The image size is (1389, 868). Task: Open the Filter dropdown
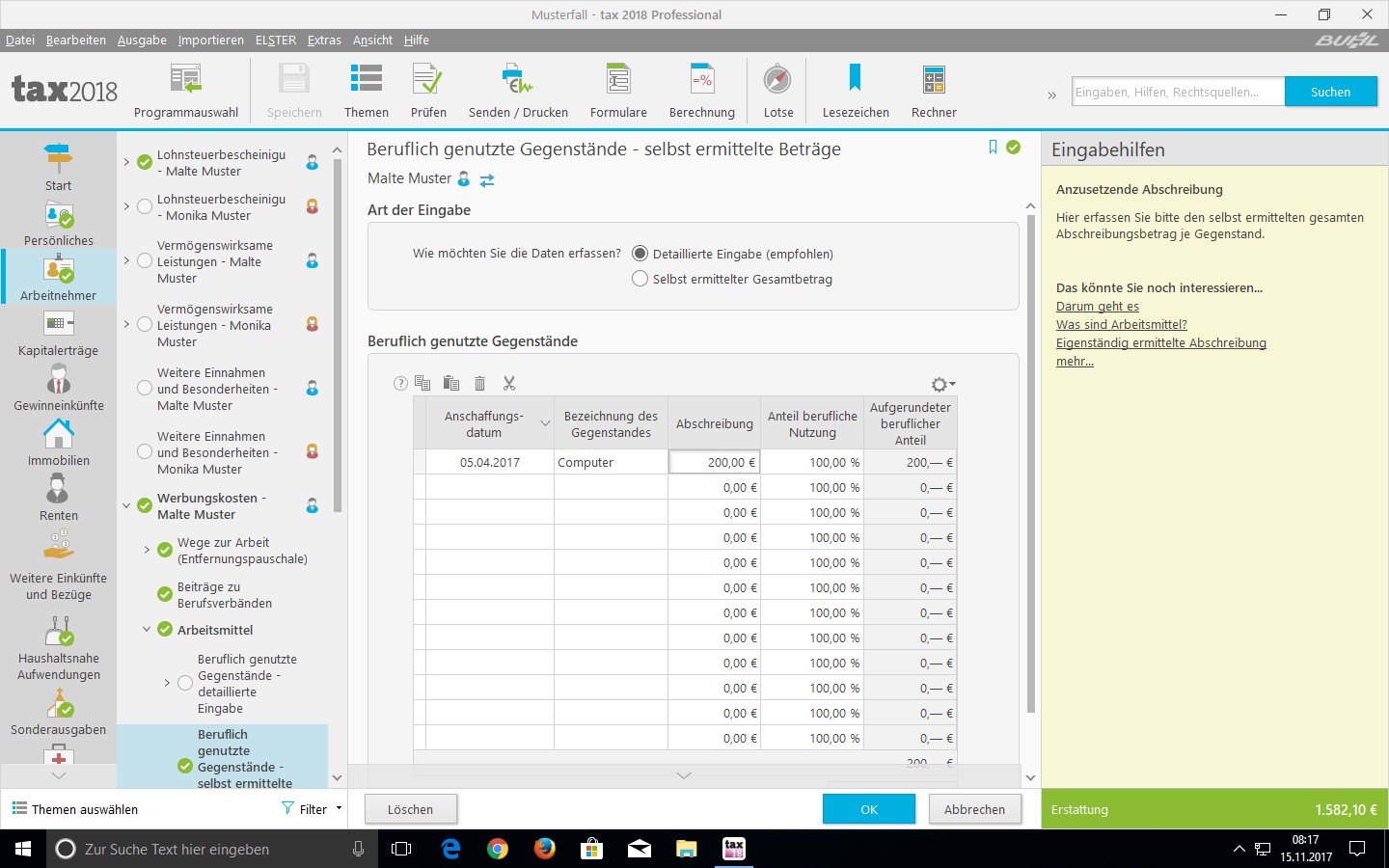tap(313, 809)
